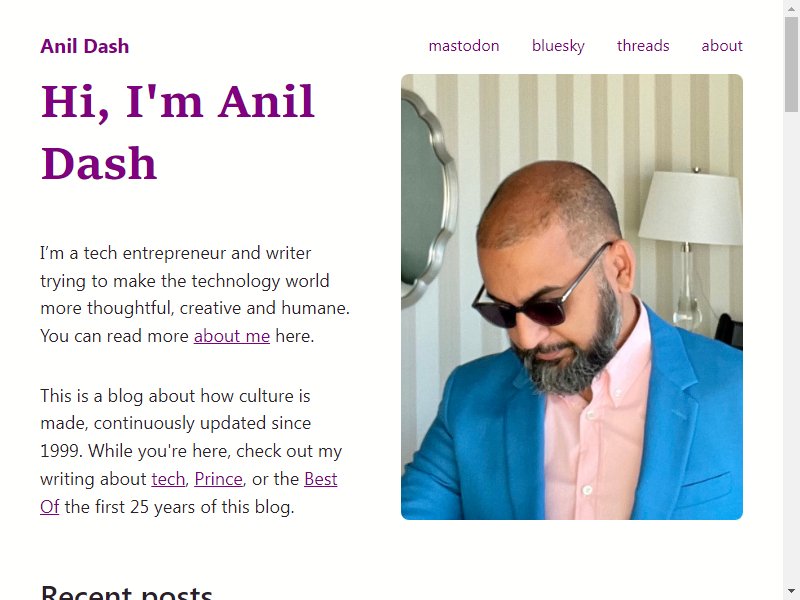Click the intro paragraph about tech entrepreneur
The width and height of the screenshot is (800, 600).
(195, 294)
